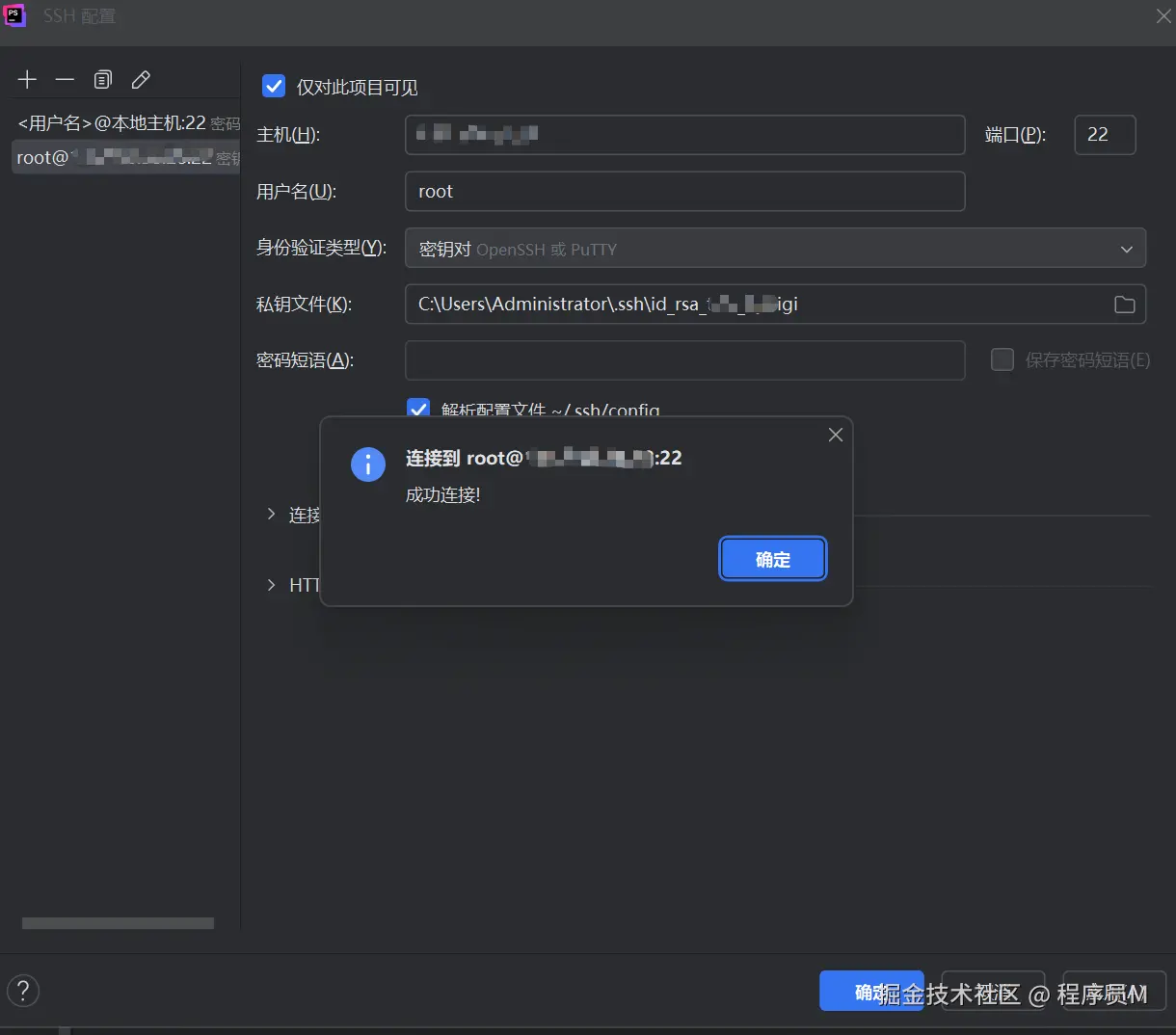Click the 身份验证类型(Y) label
The image size is (1176, 1035).
tap(321, 249)
